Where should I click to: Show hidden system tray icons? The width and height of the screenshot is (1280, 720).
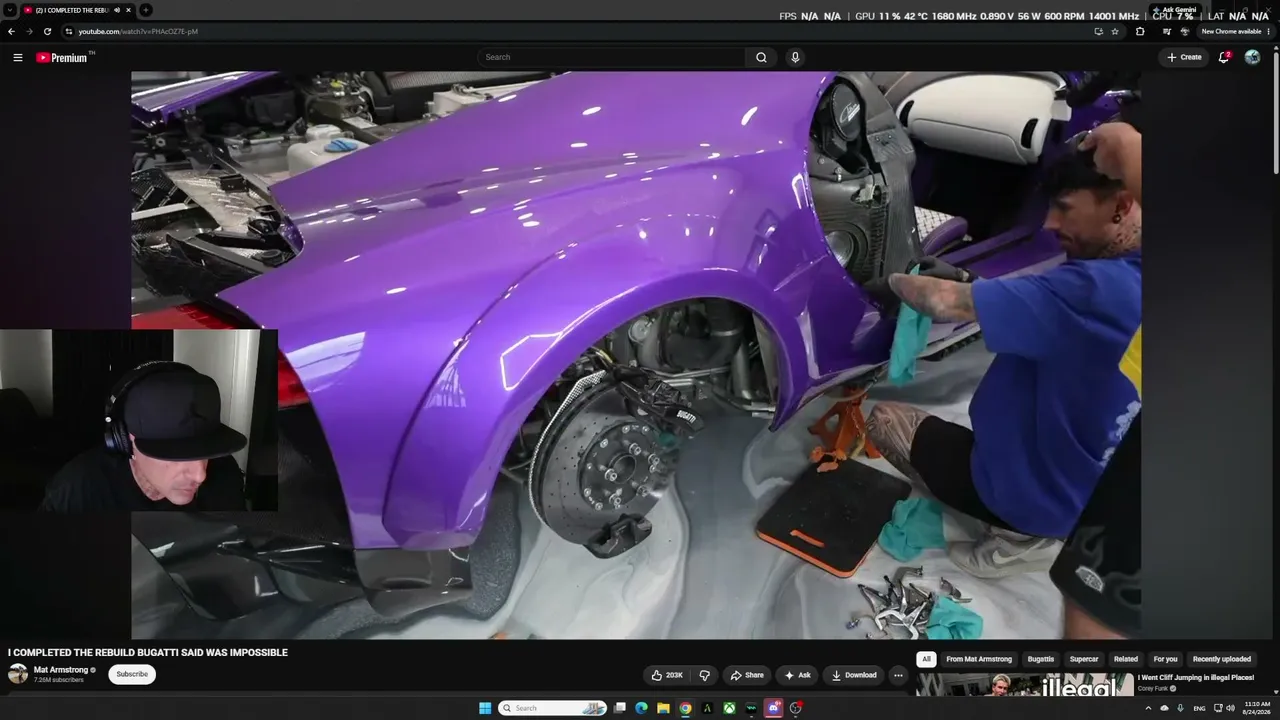coord(1148,708)
